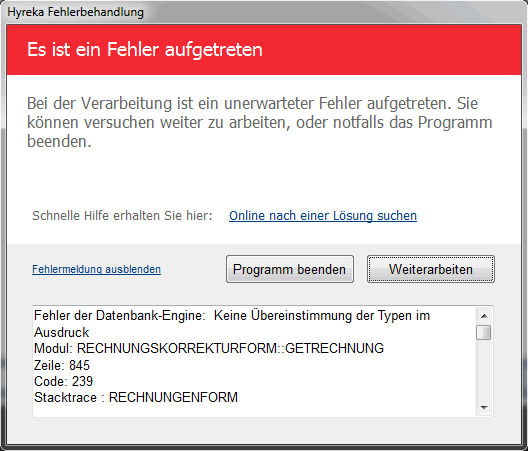Click the 'Programm beenden' button
Image resolution: width=528 pixels, height=451 pixels.
[290, 269]
